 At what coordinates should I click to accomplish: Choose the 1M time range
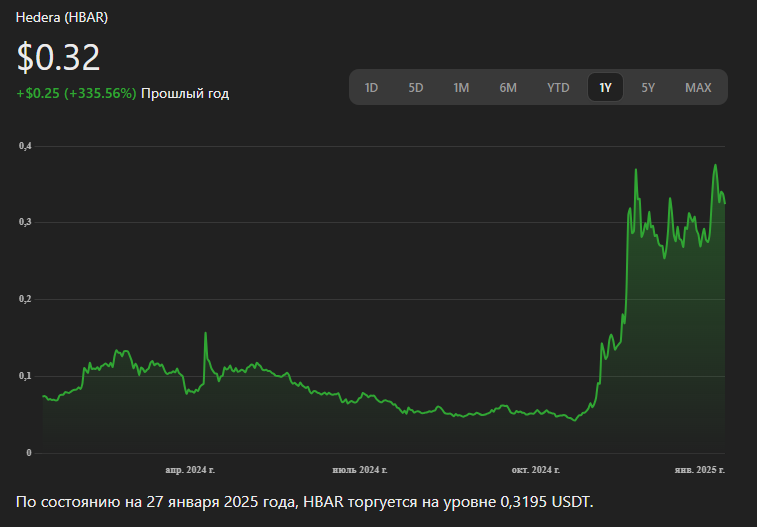pos(461,87)
